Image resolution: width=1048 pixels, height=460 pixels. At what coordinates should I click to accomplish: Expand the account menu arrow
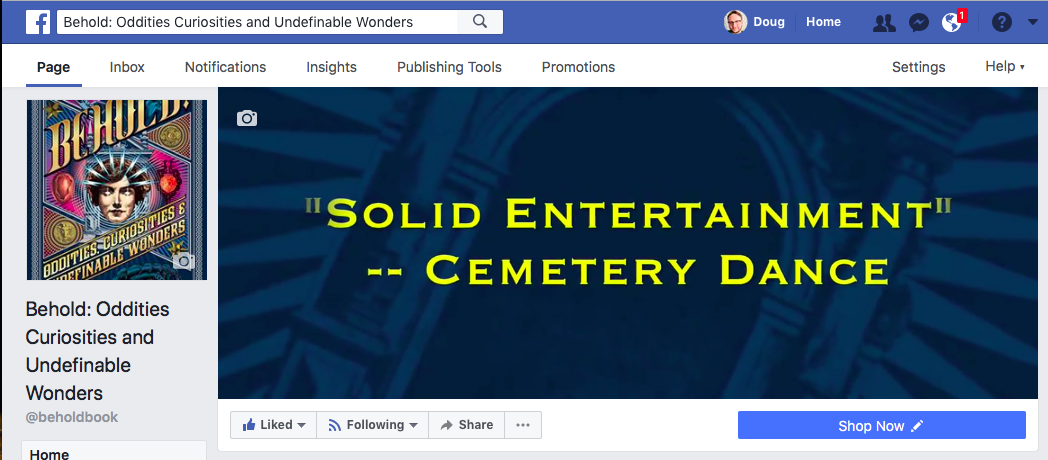[1033, 23]
